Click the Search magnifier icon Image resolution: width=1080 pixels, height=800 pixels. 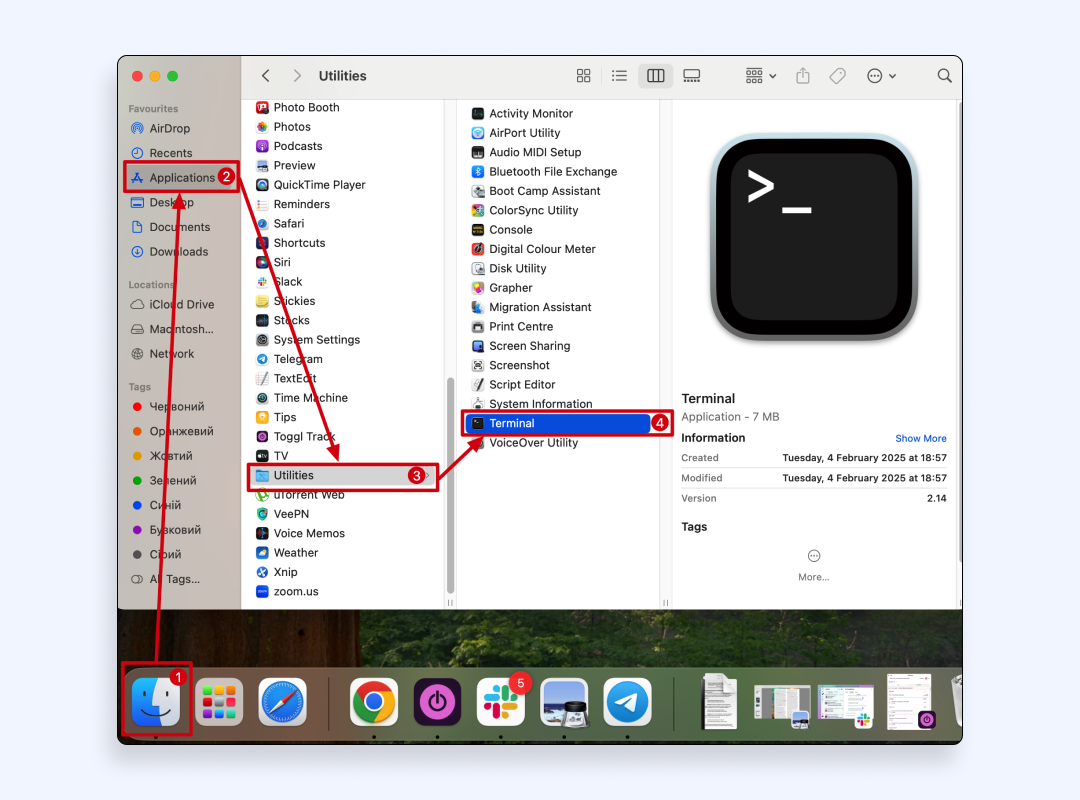click(x=944, y=76)
